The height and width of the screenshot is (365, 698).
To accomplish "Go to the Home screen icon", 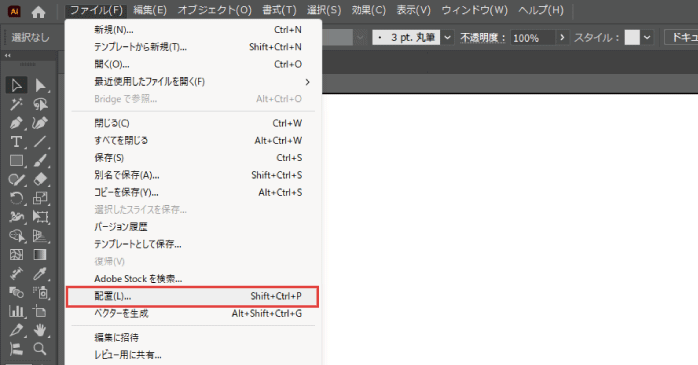I will click(38, 12).
